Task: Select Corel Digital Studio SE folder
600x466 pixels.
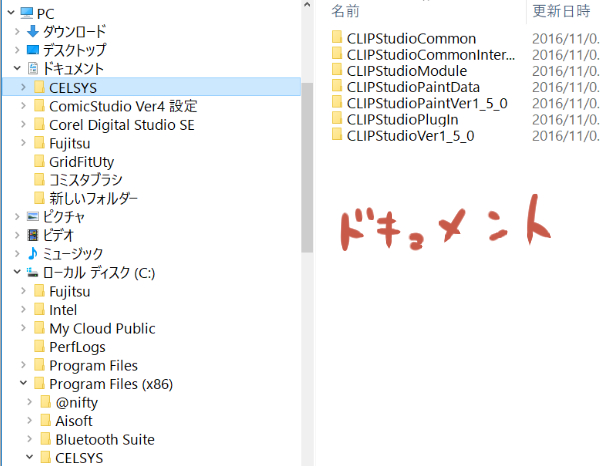Action: [x=122, y=125]
